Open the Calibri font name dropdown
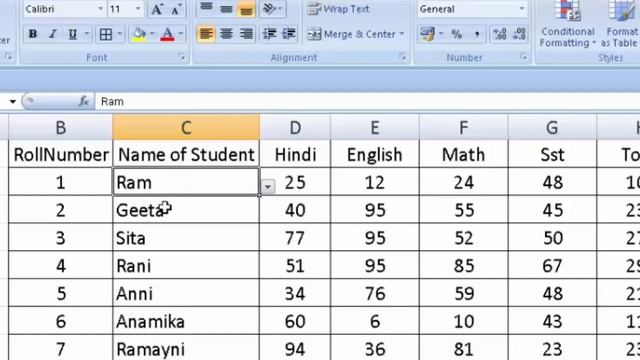Viewport: 640px width, 360px height. point(100,9)
